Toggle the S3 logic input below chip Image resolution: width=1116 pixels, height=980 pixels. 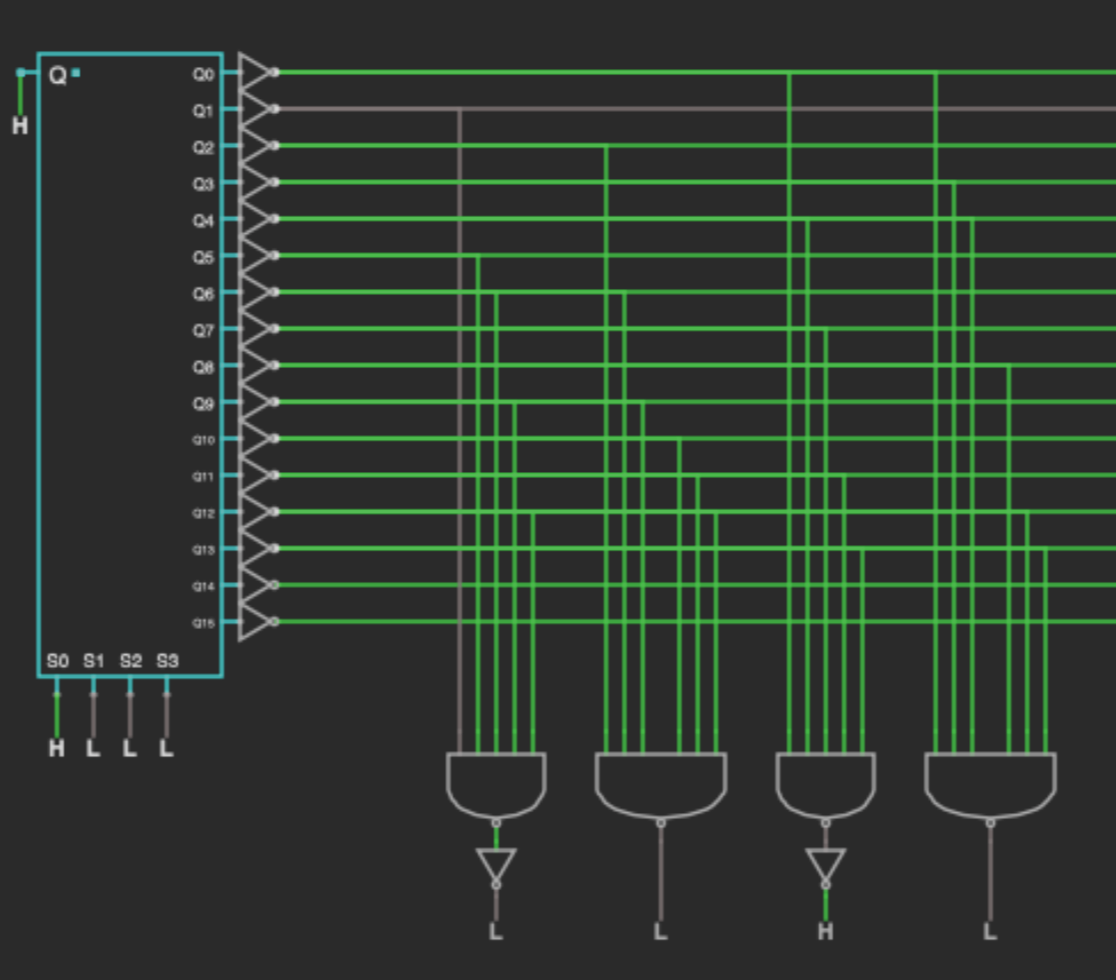click(166, 747)
